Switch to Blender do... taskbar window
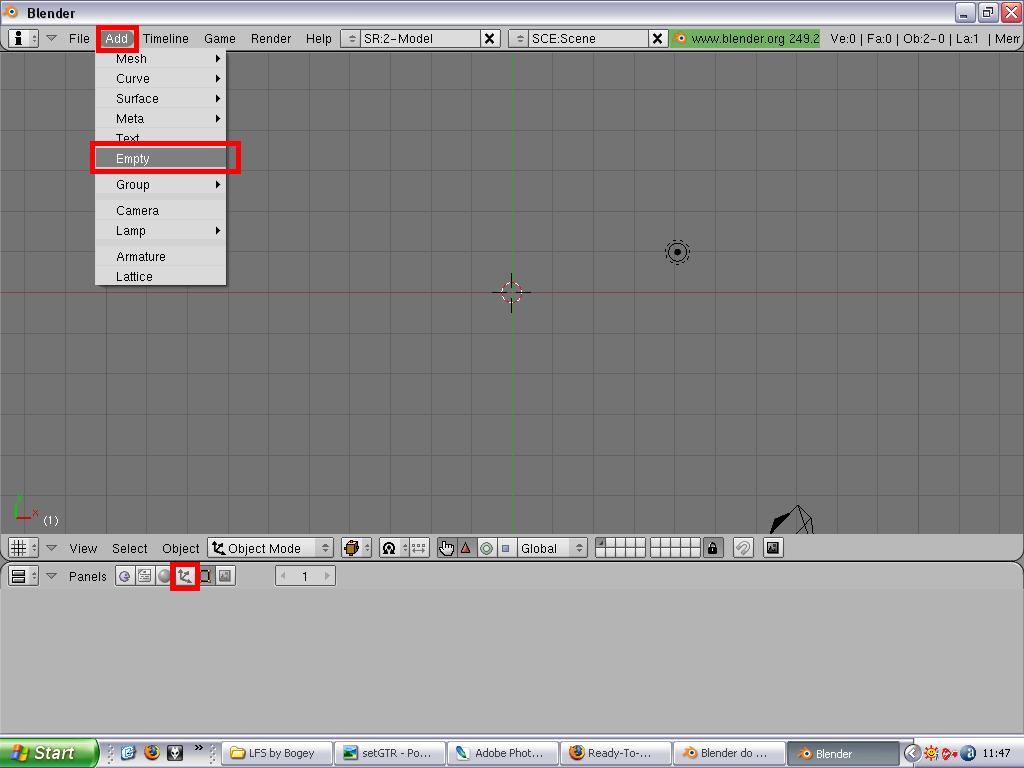 click(729, 753)
